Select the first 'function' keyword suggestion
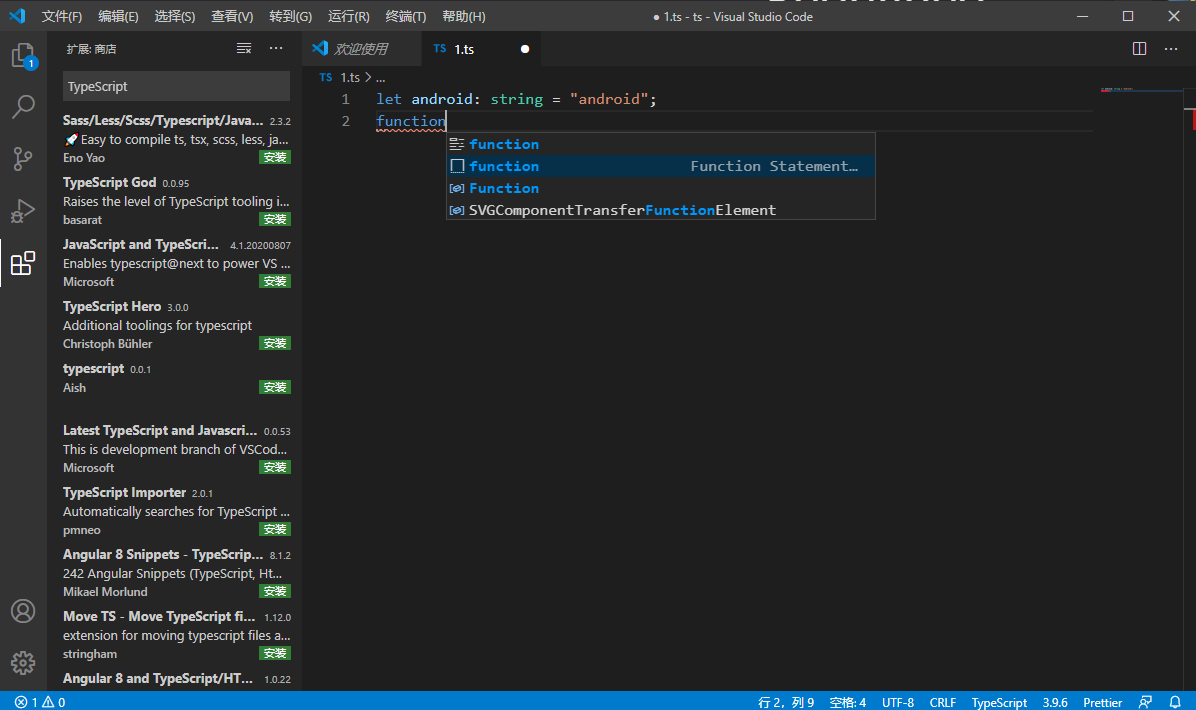Viewport: 1196px width, 710px height. [x=661, y=144]
